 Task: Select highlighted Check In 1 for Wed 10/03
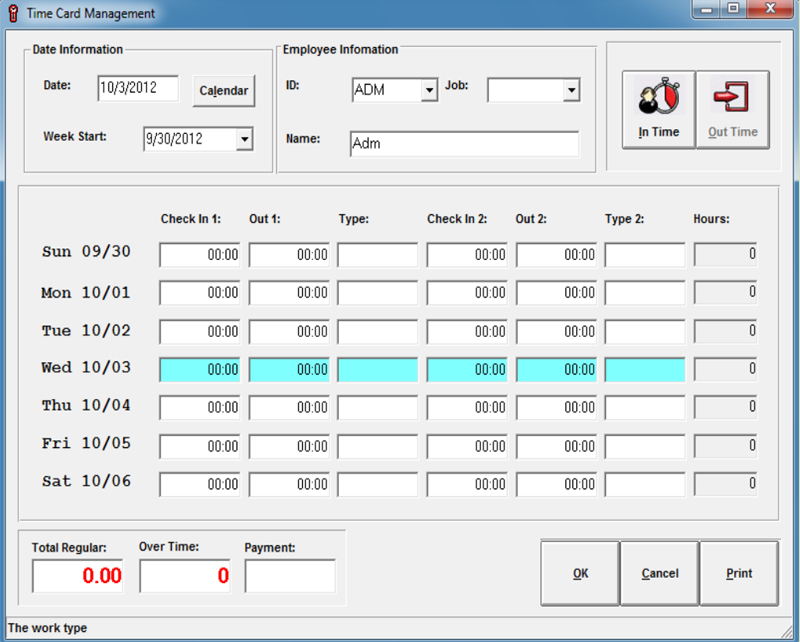tap(199, 369)
